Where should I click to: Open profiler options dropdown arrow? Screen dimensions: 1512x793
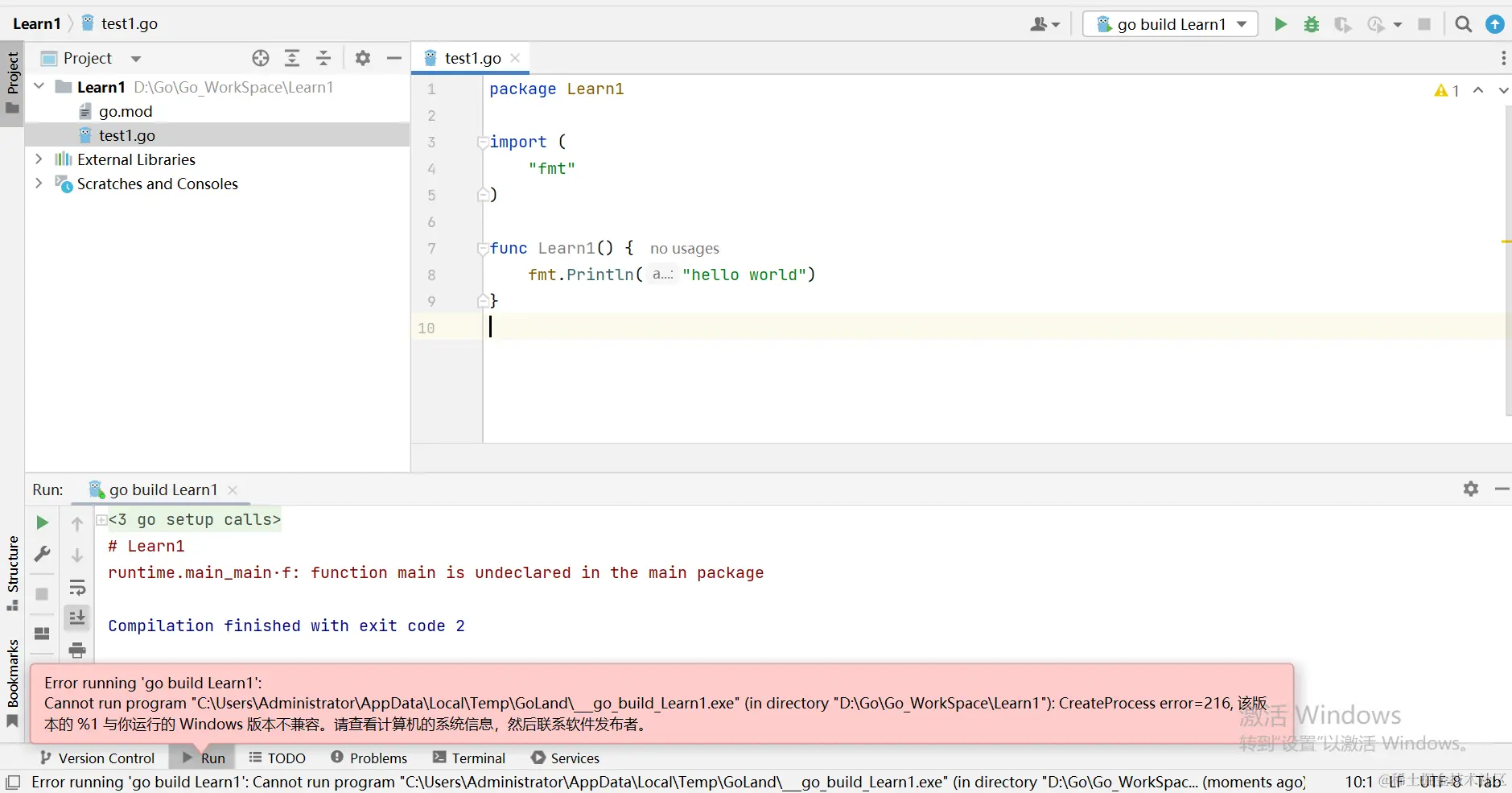[1398, 25]
